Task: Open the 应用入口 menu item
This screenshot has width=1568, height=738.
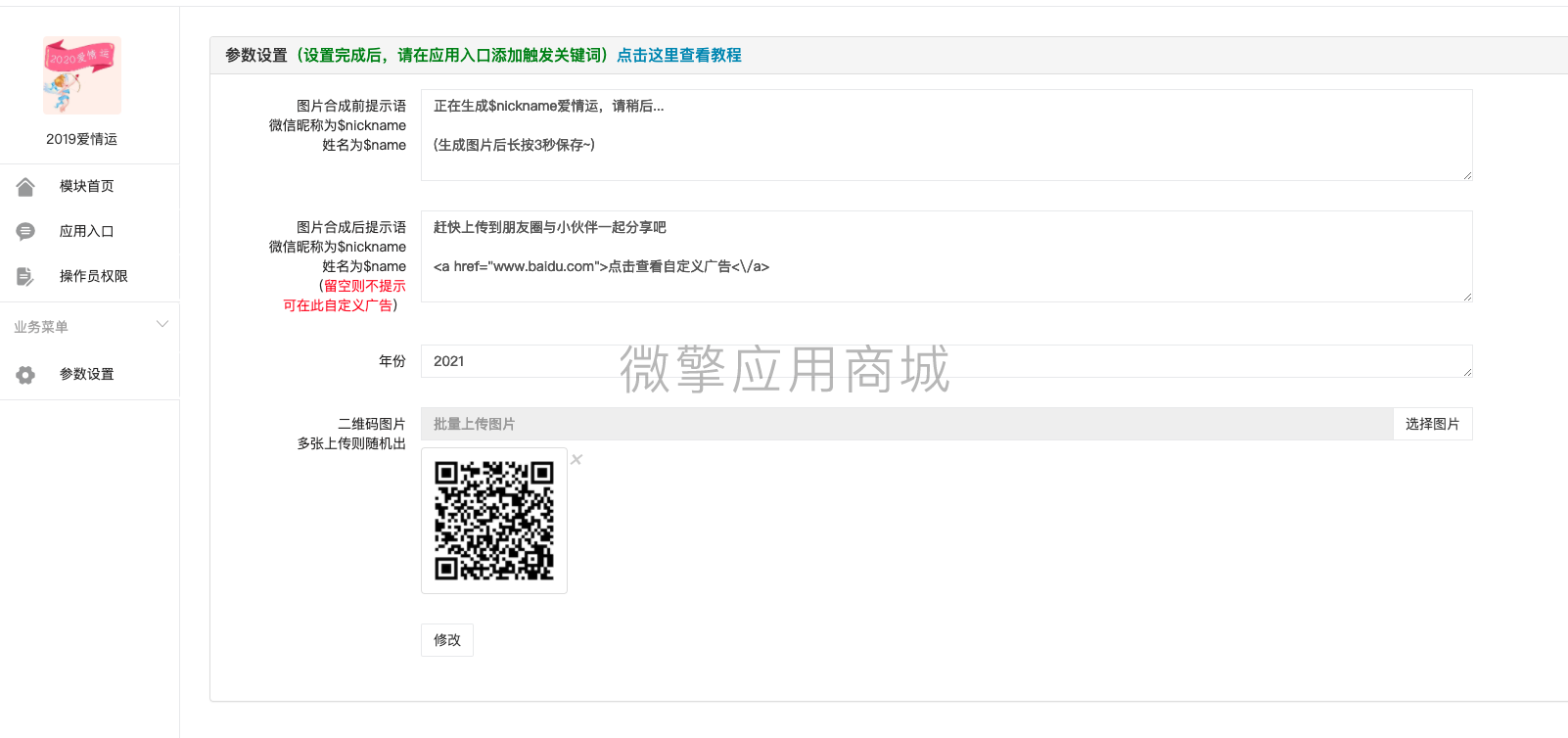Action: [x=89, y=231]
